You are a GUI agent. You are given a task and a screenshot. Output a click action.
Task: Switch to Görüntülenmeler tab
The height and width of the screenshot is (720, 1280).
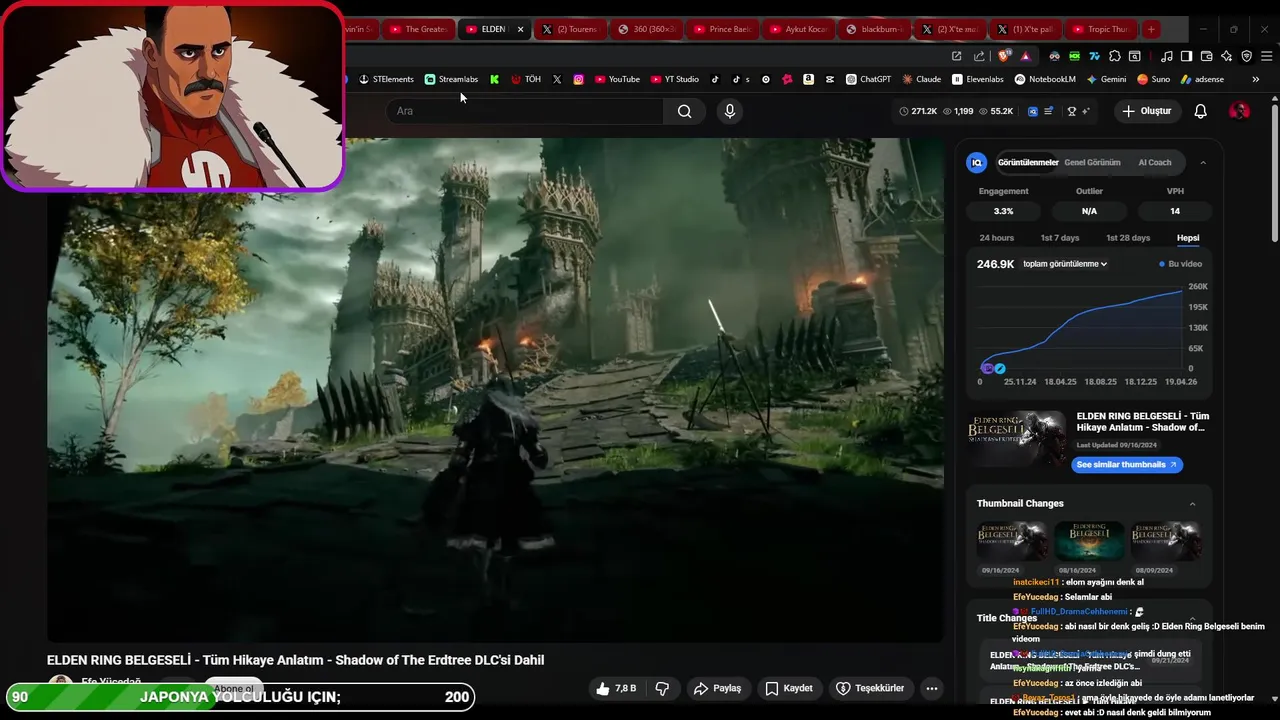pyautogui.click(x=1027, y=162)
